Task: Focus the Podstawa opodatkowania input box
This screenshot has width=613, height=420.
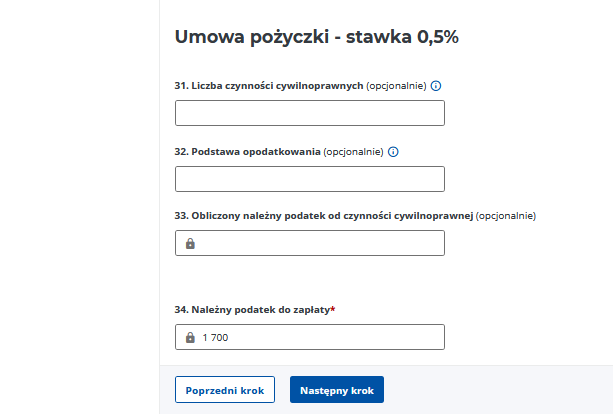Action: [310, 179]
